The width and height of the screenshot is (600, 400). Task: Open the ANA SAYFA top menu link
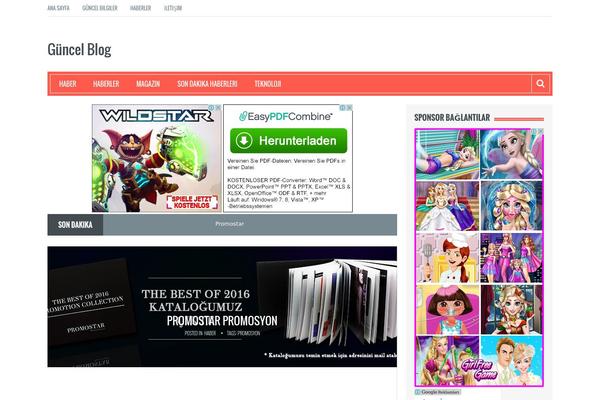tap(59, 8)
